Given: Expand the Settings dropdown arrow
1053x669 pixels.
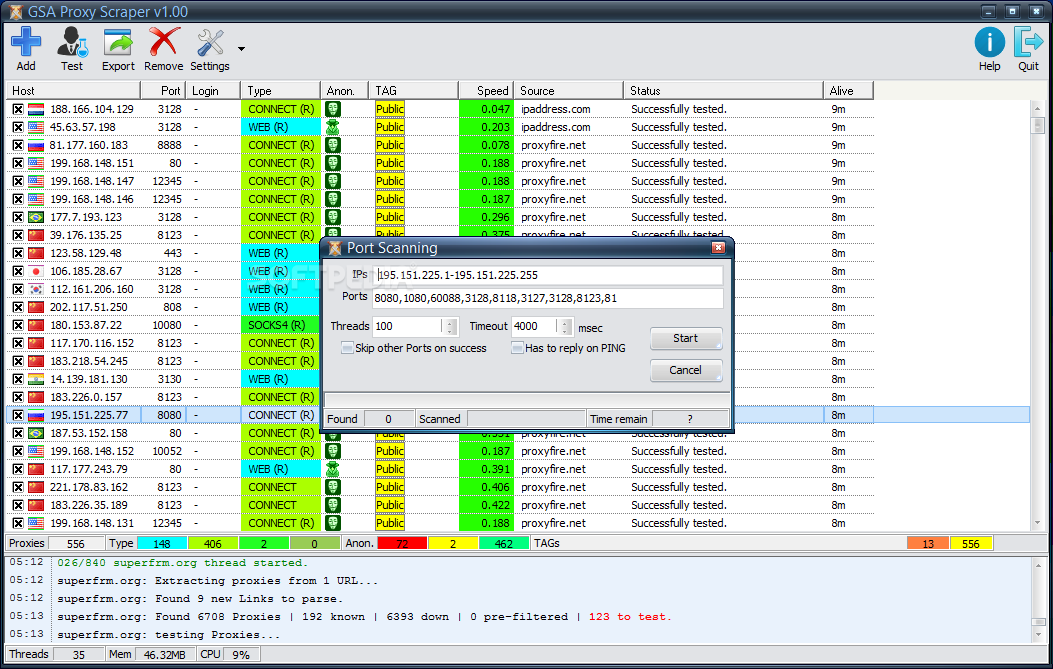Looking at the screenshot, I should [241, 48].
